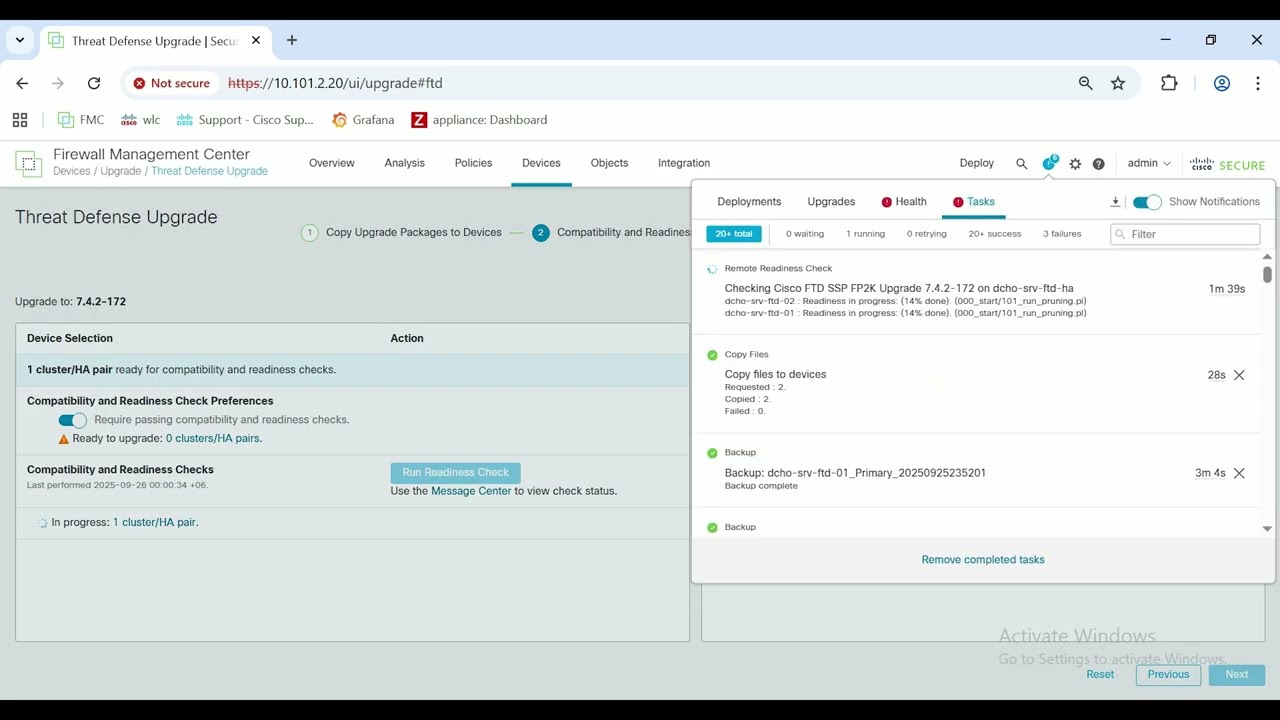Toggle Require passing compatibility and readiness checks

[72, 420]
